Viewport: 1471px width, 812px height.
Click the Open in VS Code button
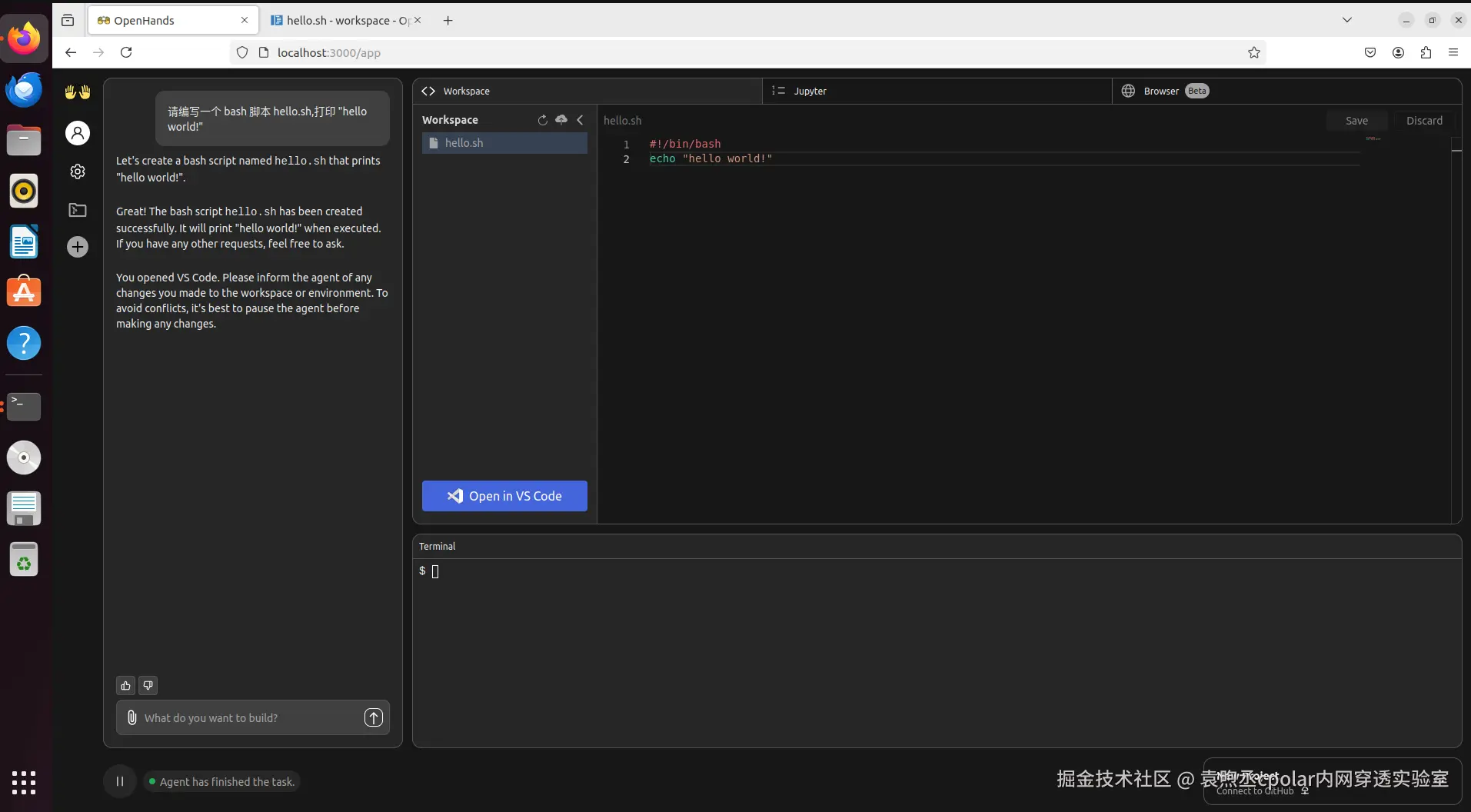(504, 496)
